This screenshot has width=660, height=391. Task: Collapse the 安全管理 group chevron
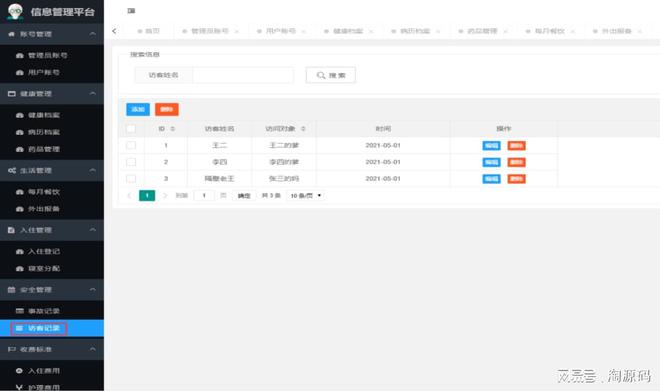tap(93, 290)
